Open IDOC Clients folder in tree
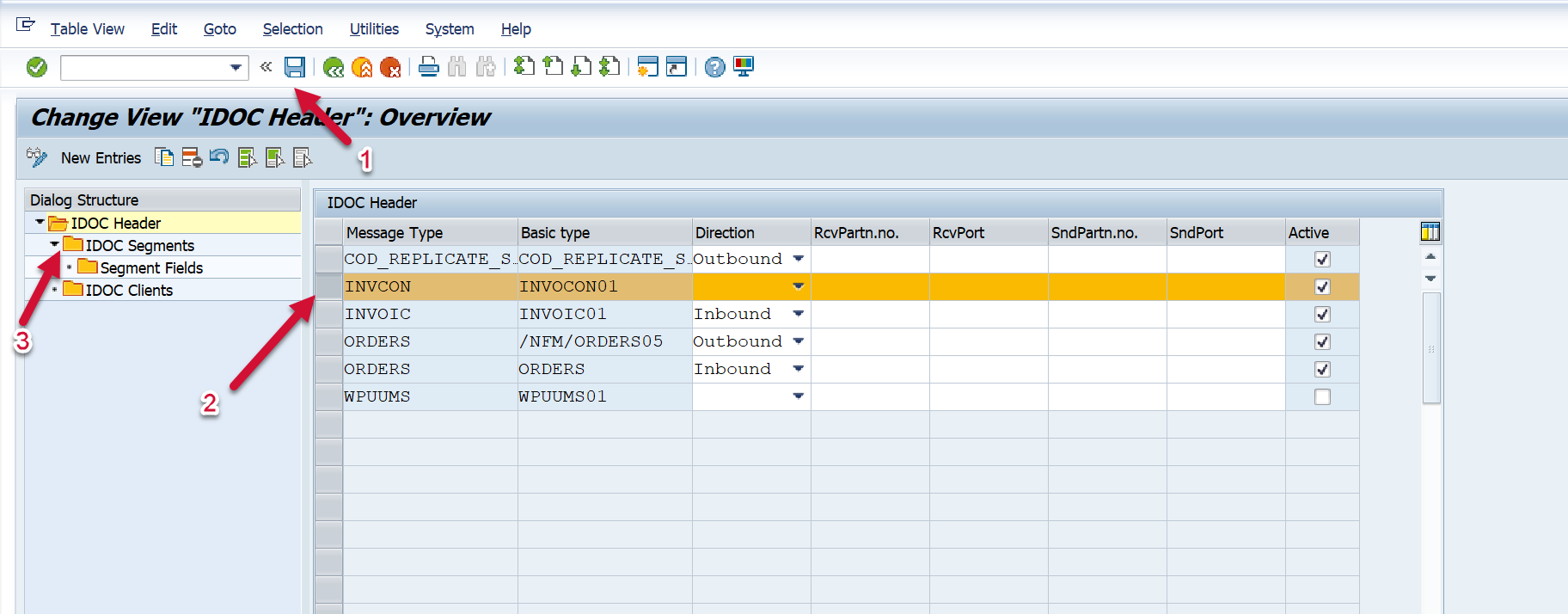 129,291
